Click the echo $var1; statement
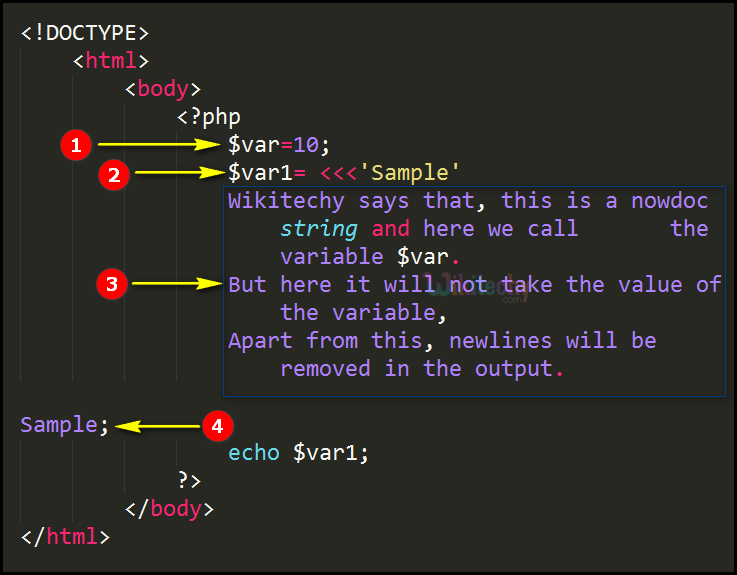Viewport: 737px width, 575px height. tap(298, 453)
